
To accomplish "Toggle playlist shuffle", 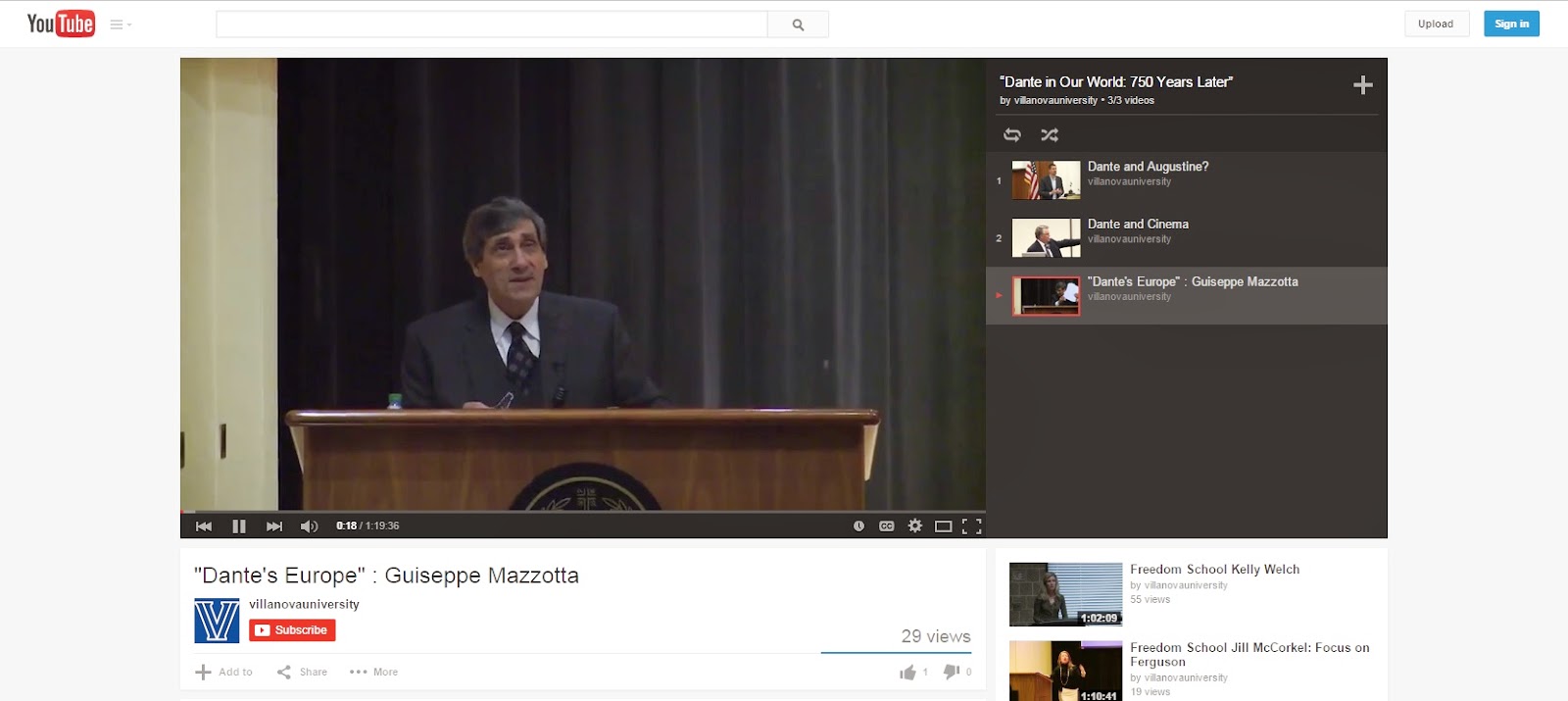I will click(x=1050, y=135).
